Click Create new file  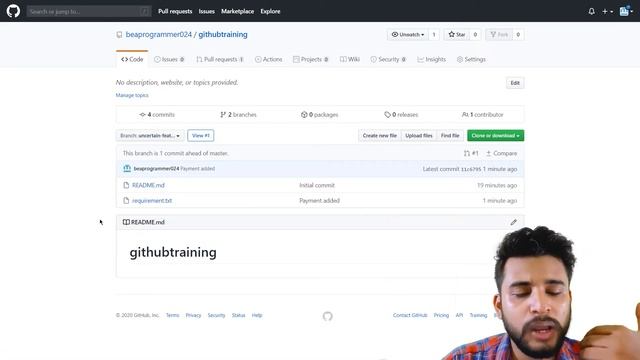[380, 136]
